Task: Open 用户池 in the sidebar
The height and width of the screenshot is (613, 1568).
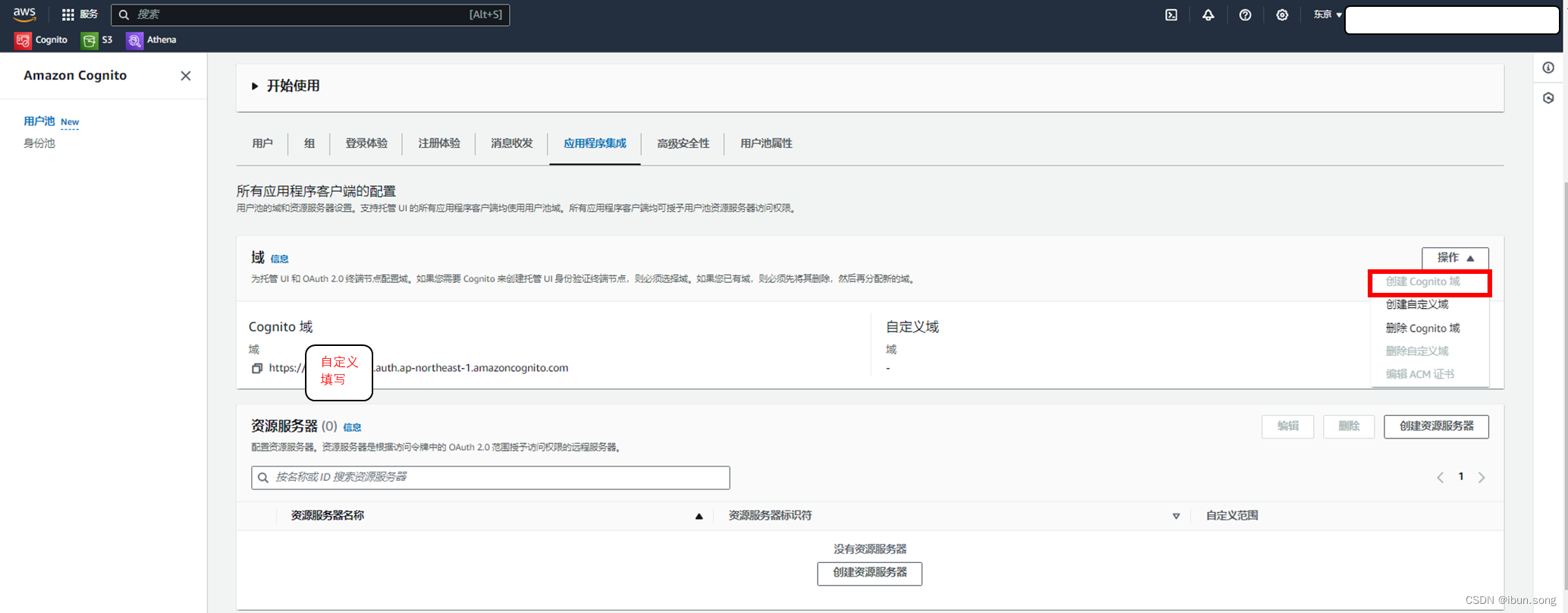Action: tap(39, 121)
